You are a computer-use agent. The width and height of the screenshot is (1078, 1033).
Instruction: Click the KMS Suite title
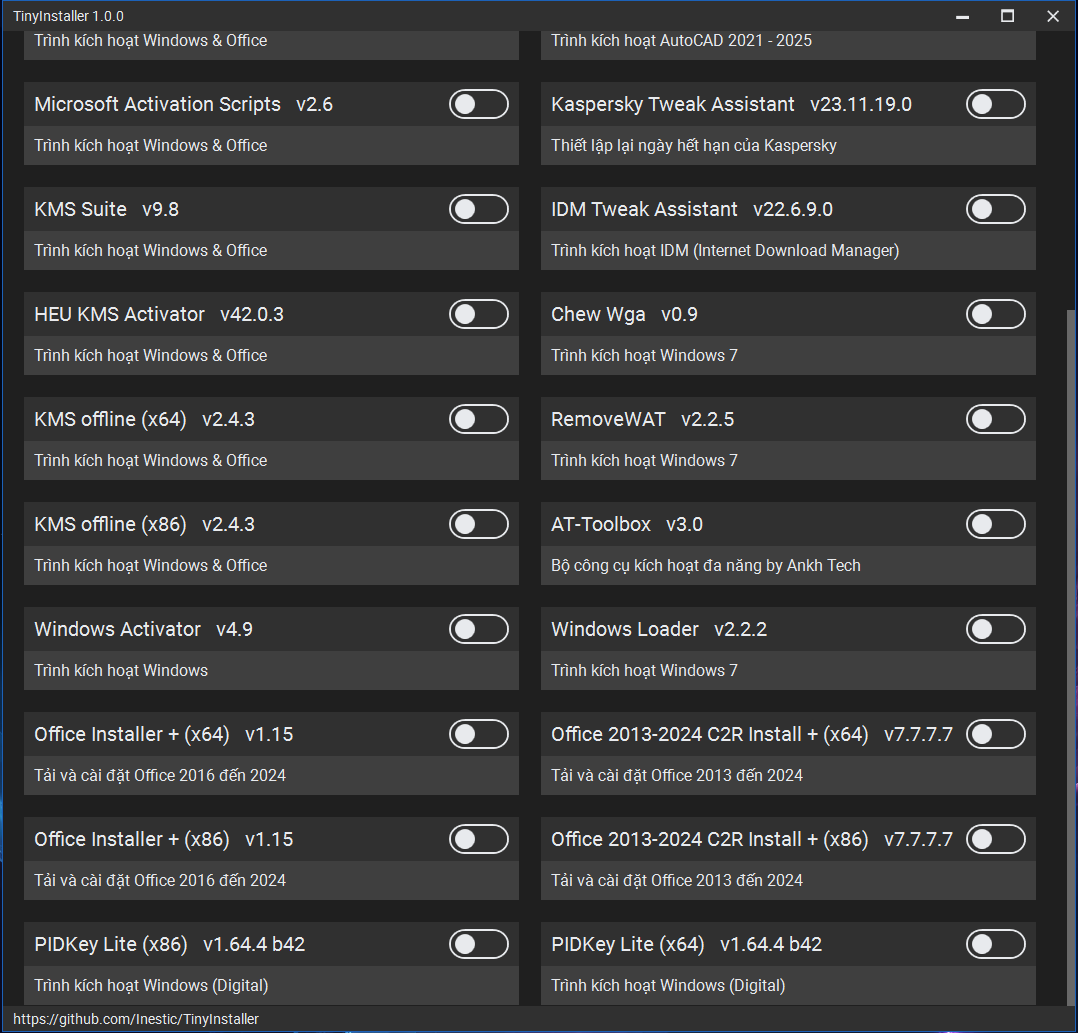80,209
